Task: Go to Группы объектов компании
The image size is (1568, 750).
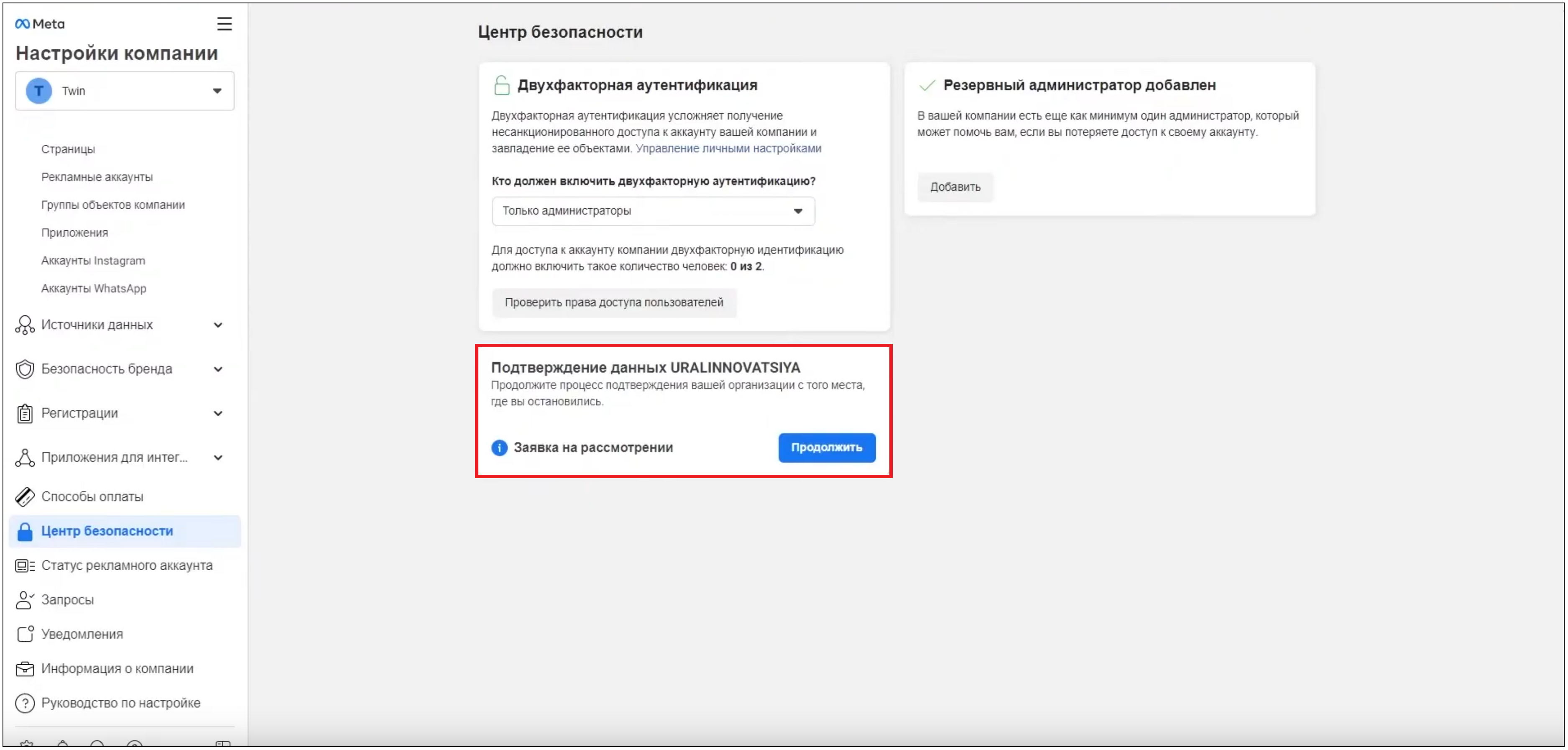Action: tap(112, 205)
